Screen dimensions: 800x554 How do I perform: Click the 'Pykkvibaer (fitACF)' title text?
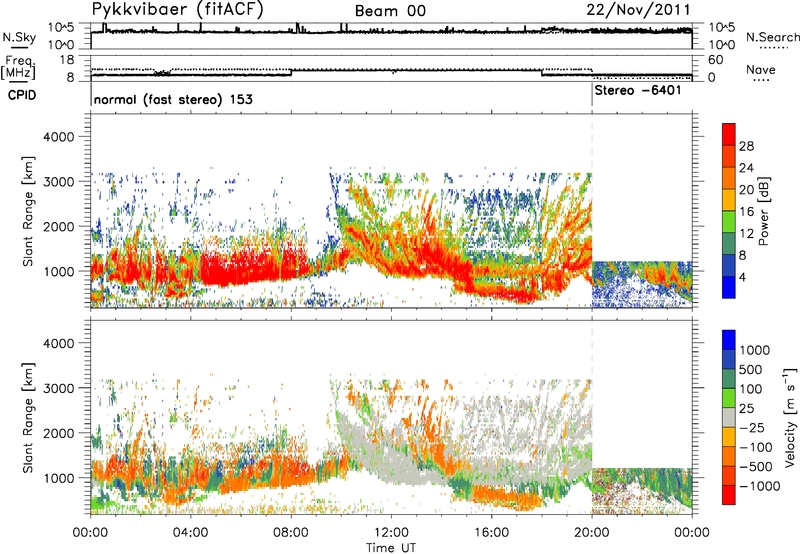click(x=177, y=10)
